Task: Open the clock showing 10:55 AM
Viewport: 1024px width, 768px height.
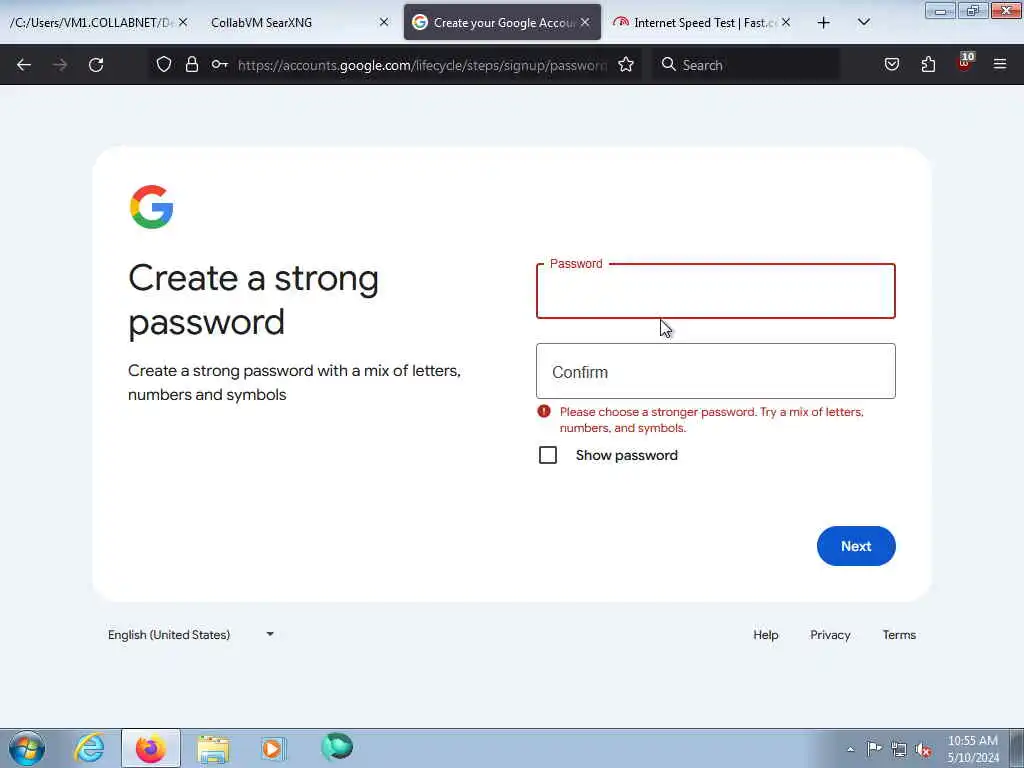Action: [973, 749]
